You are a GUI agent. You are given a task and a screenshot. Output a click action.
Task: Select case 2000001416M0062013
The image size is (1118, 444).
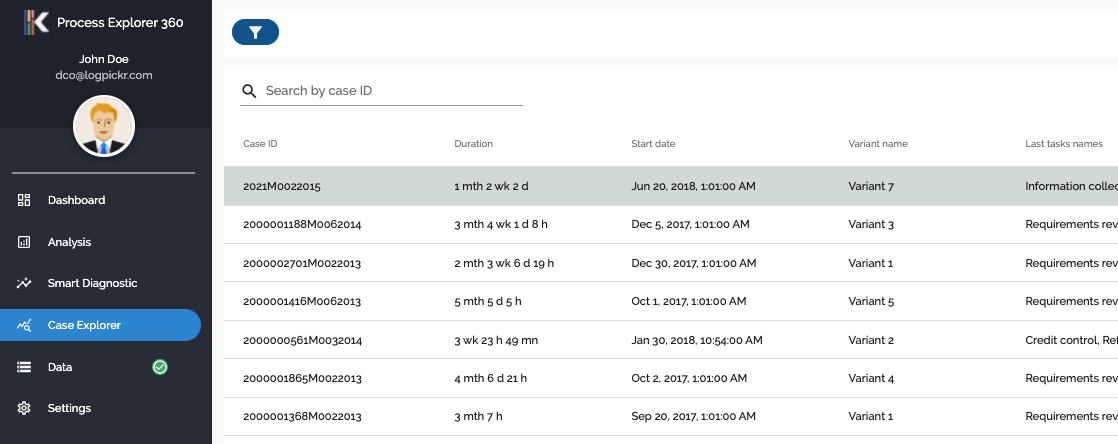point(302,301)
